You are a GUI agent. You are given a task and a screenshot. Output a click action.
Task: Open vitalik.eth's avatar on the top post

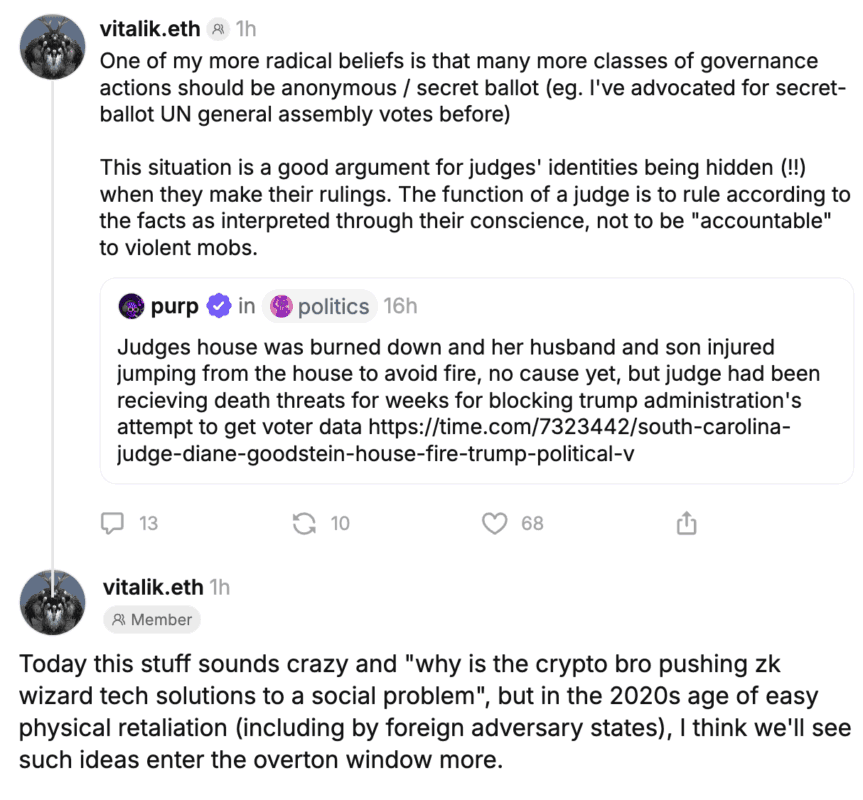(x=53, y=45)
